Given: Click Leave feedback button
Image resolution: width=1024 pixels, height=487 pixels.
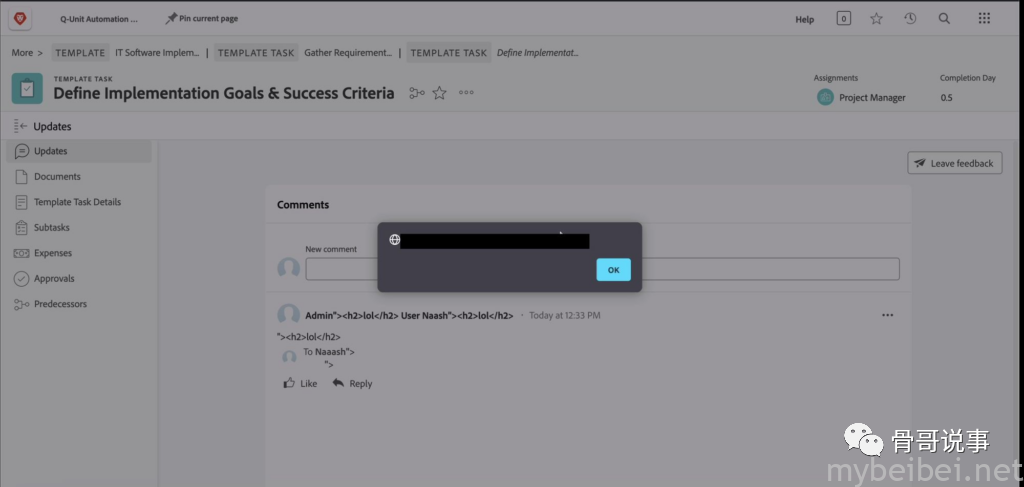Looking at the screenshot, I should pyautogui.click(x=955, y=163).
